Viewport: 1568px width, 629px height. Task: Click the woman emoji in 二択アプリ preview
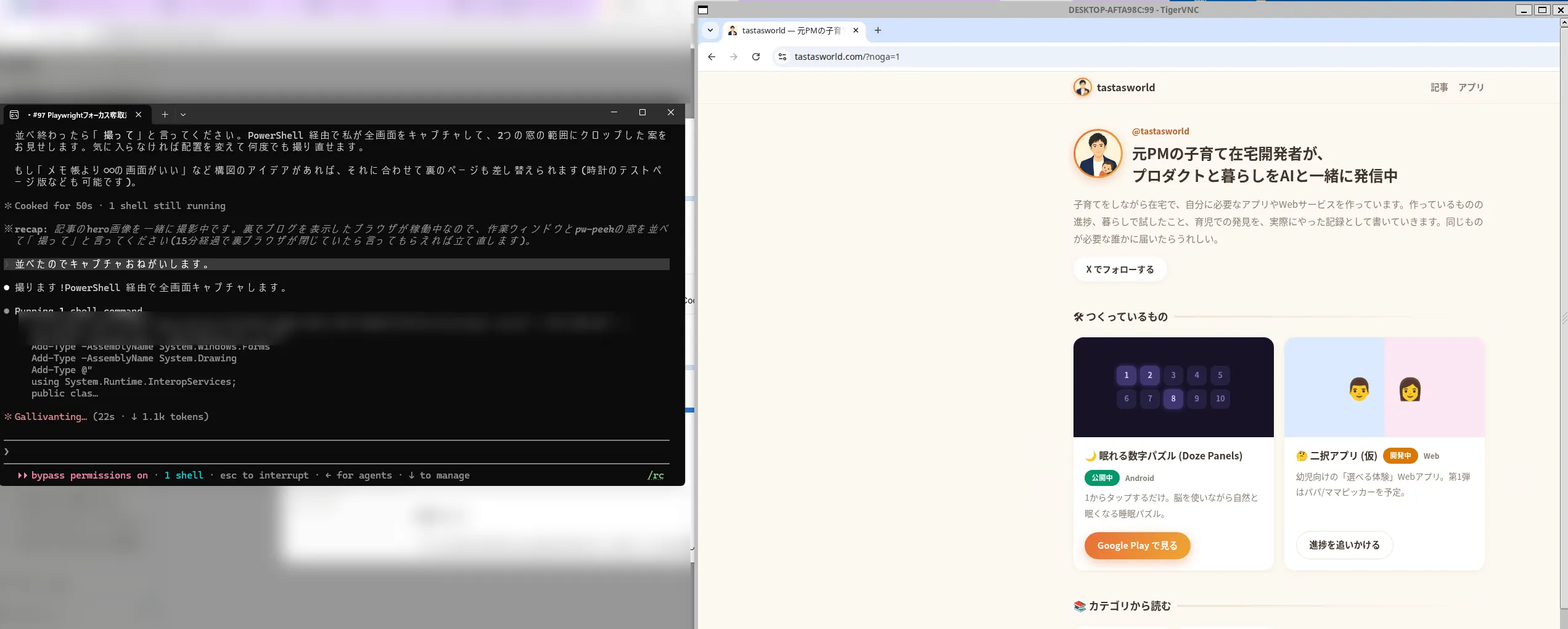point(1410,390)
